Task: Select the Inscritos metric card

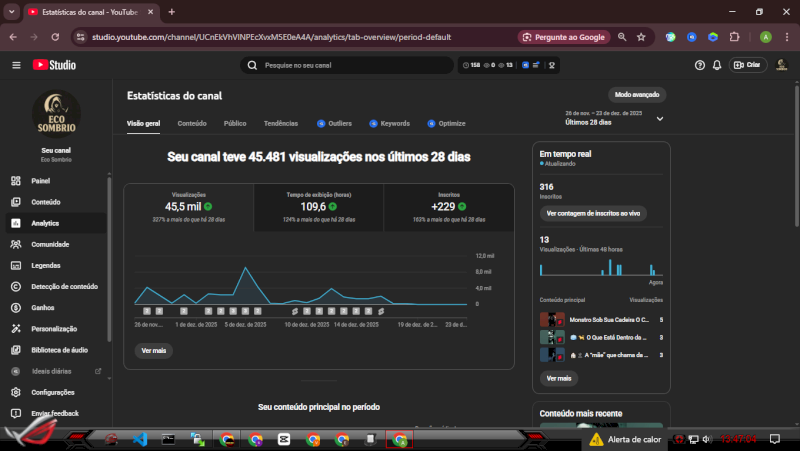Action: coord(448,205)
